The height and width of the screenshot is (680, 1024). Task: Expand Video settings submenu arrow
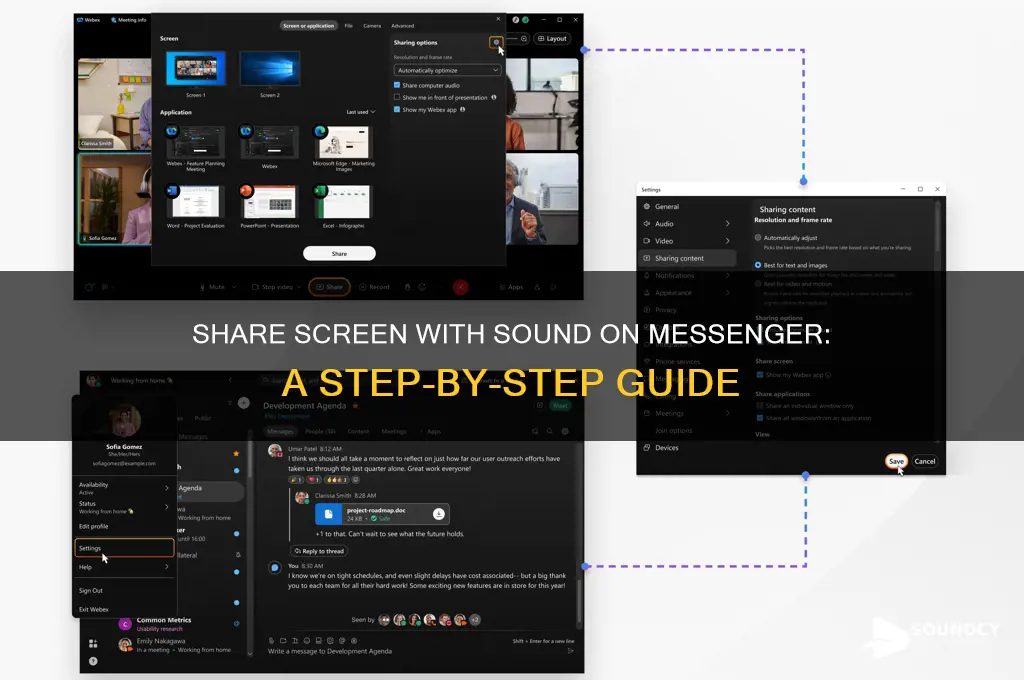tap(728, 241)
